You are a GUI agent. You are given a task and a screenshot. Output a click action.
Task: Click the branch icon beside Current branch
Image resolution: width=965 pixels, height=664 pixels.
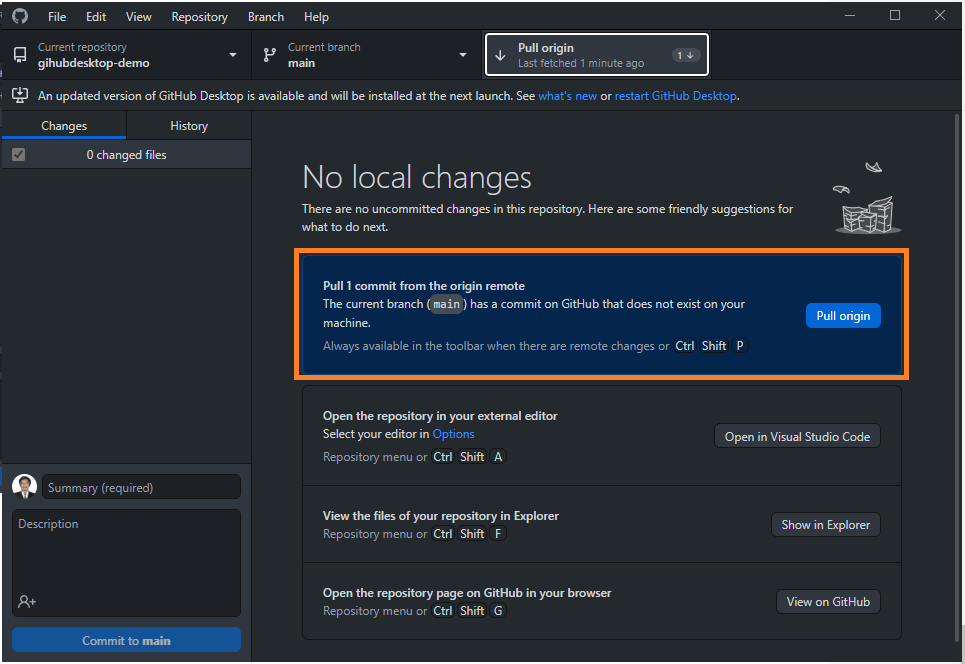(x=270, y=55)
